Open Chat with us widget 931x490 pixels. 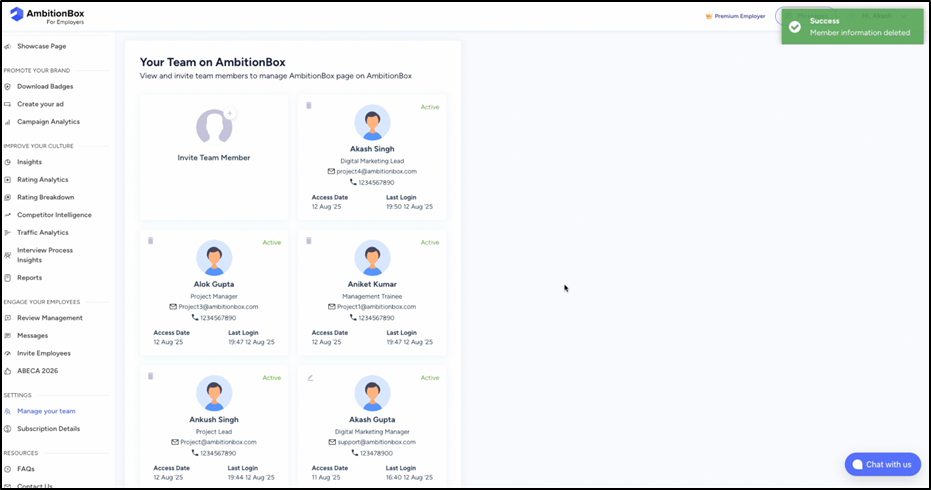click(x=882, y=464)
